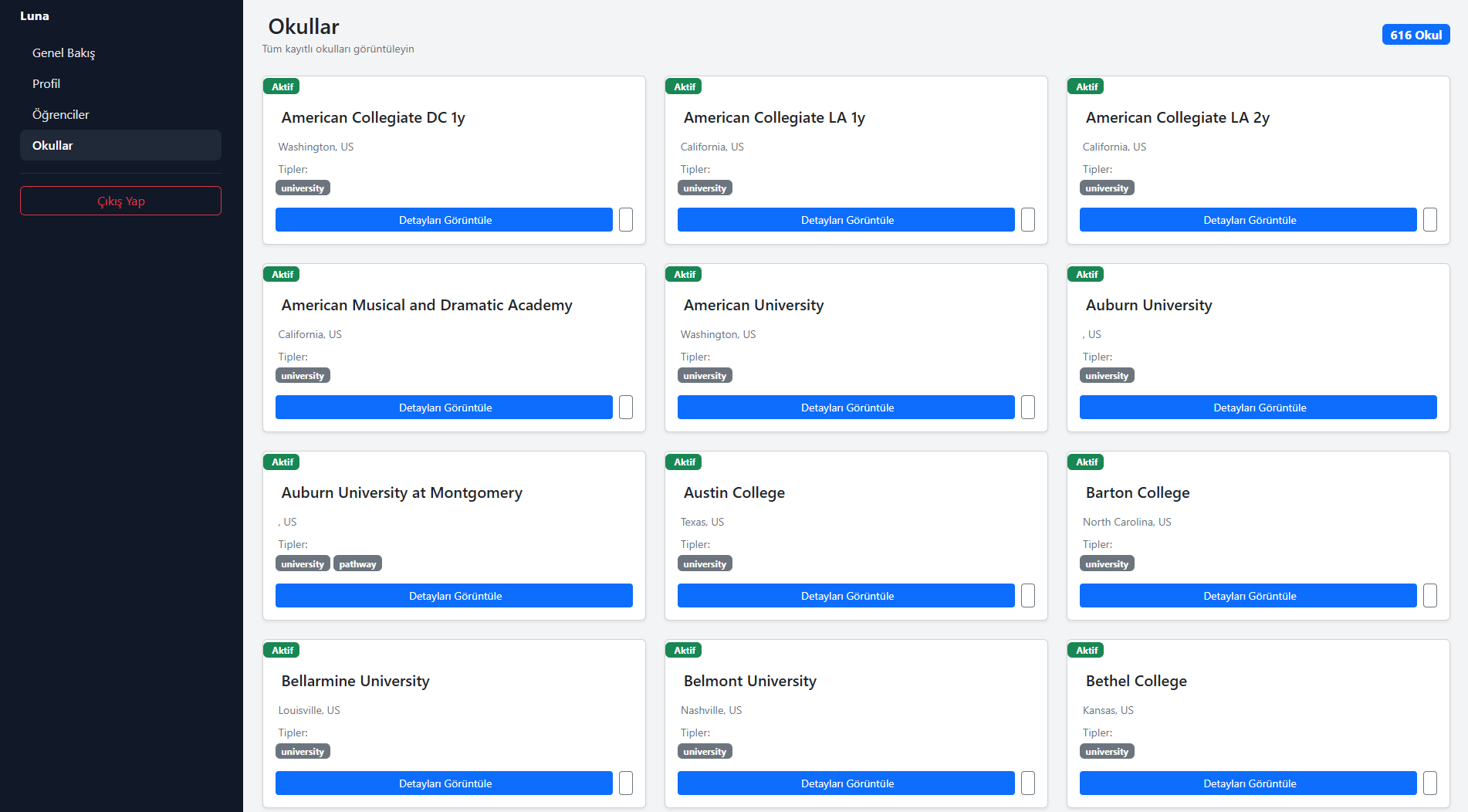Viewport: 1468px width, 812px height.
Task: Click the small square button on Bethel College card
Action: [x=1430, y=783]
